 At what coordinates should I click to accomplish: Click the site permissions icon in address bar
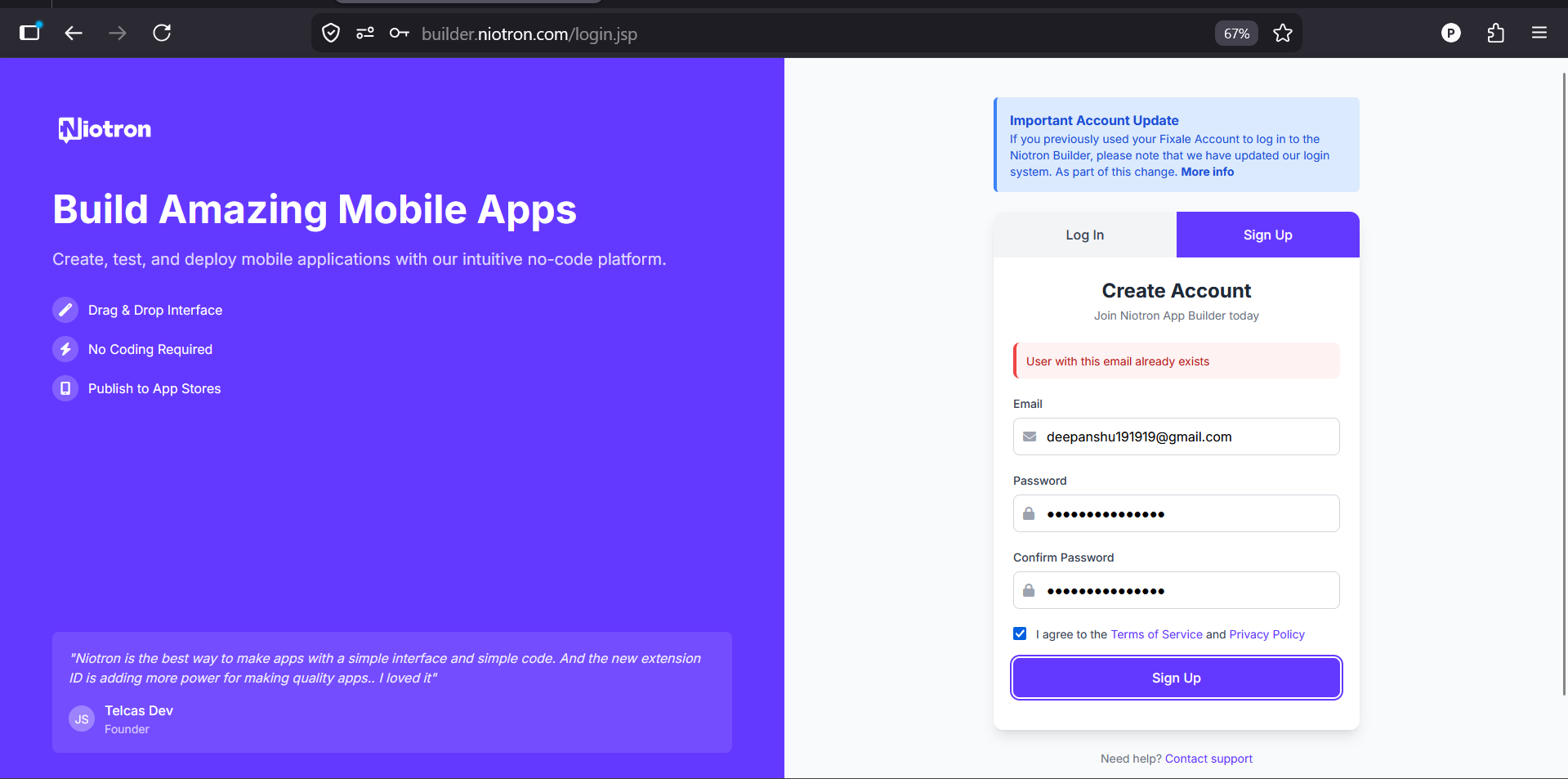[x=365, y=33]
